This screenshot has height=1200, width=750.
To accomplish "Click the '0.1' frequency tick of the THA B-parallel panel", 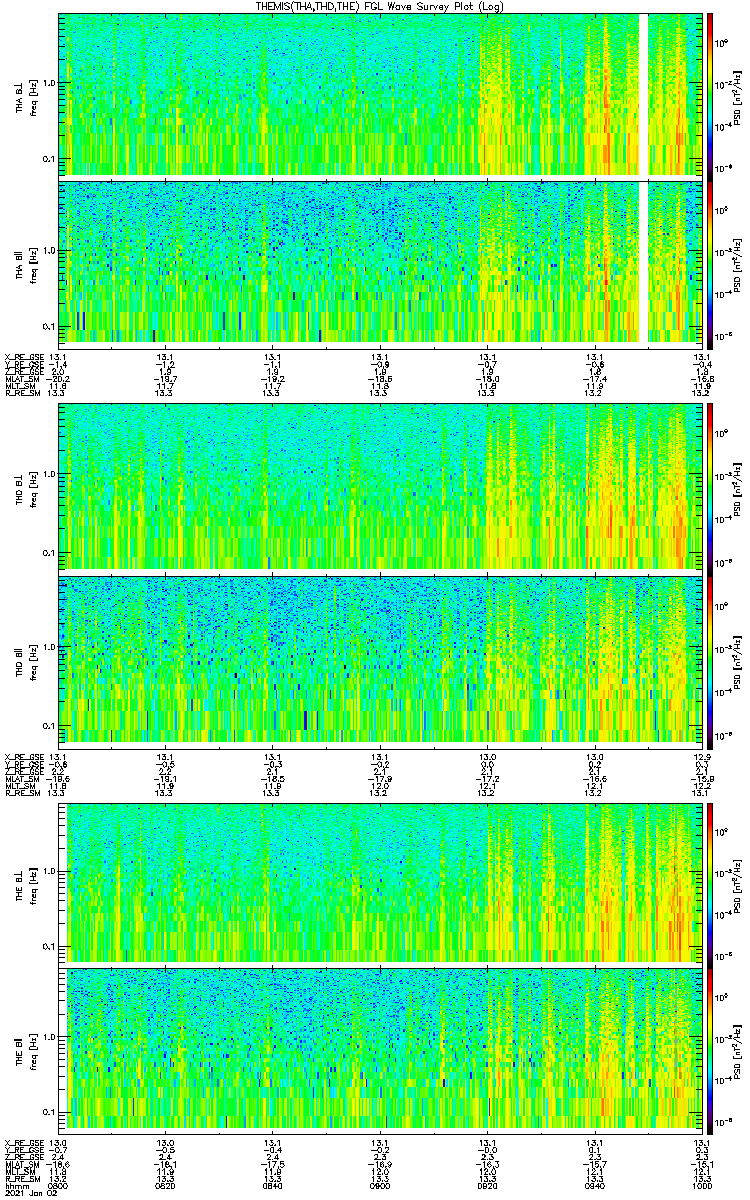I will 48,326.
